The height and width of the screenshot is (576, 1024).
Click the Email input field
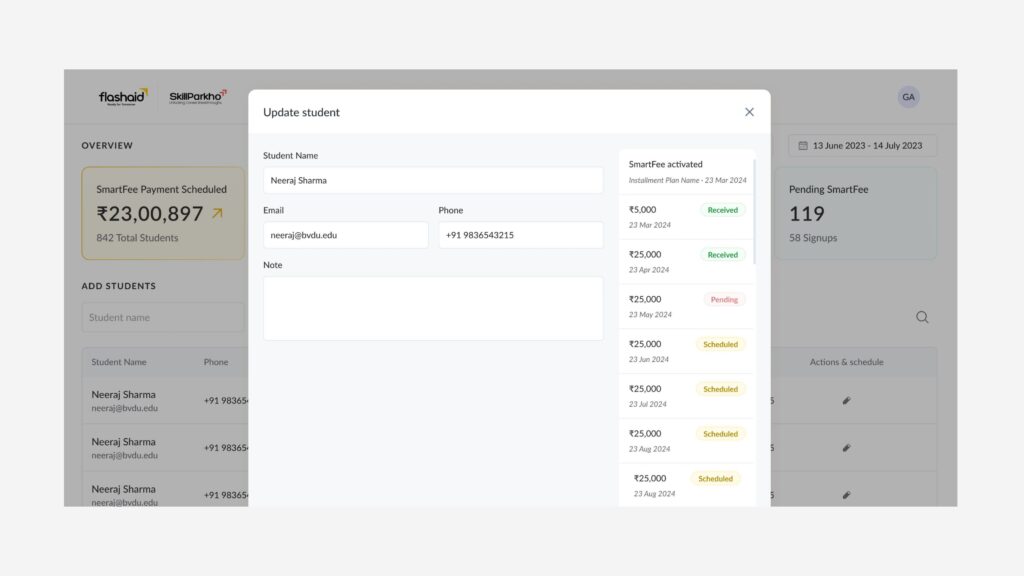[346, 235]
